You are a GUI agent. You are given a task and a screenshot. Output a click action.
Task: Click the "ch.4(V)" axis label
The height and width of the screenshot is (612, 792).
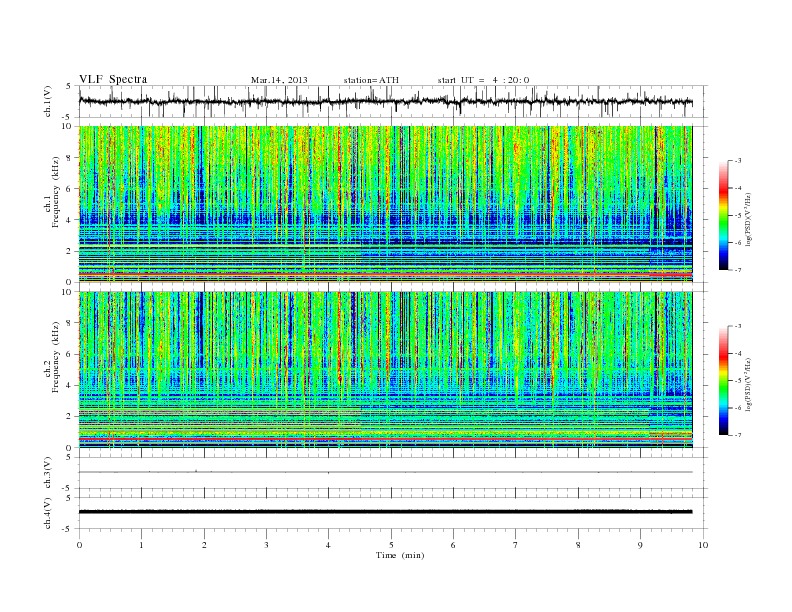coord(48,513)
